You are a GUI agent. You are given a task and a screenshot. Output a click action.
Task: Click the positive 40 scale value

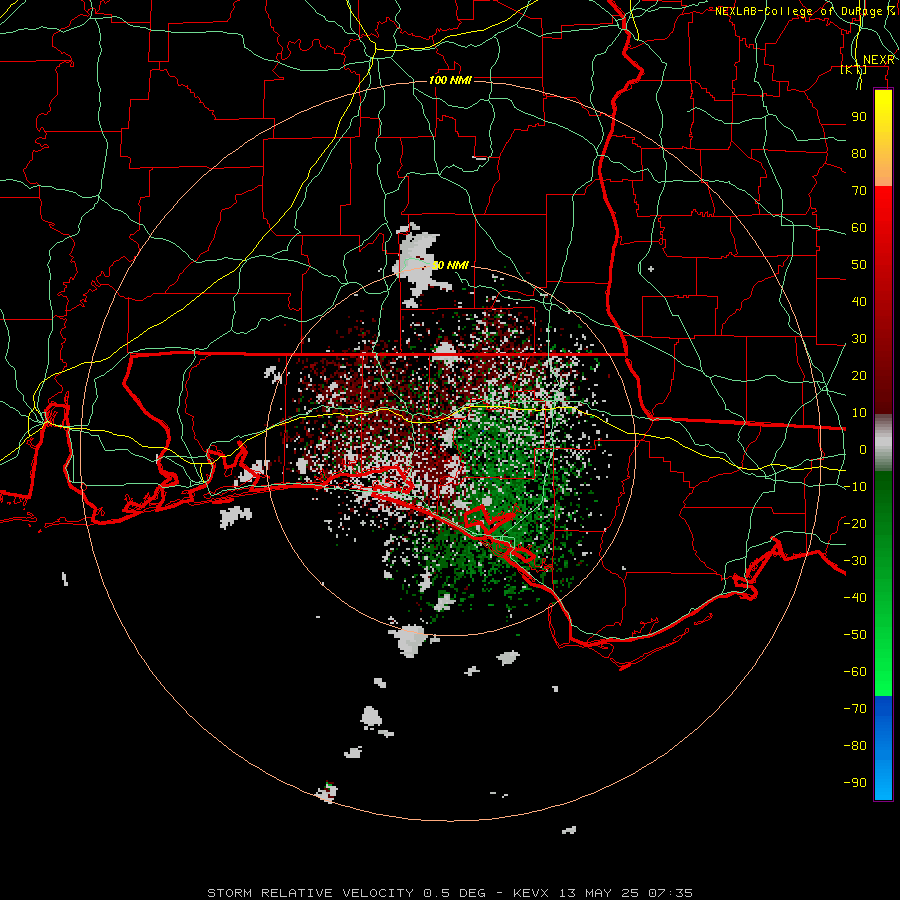859,302
